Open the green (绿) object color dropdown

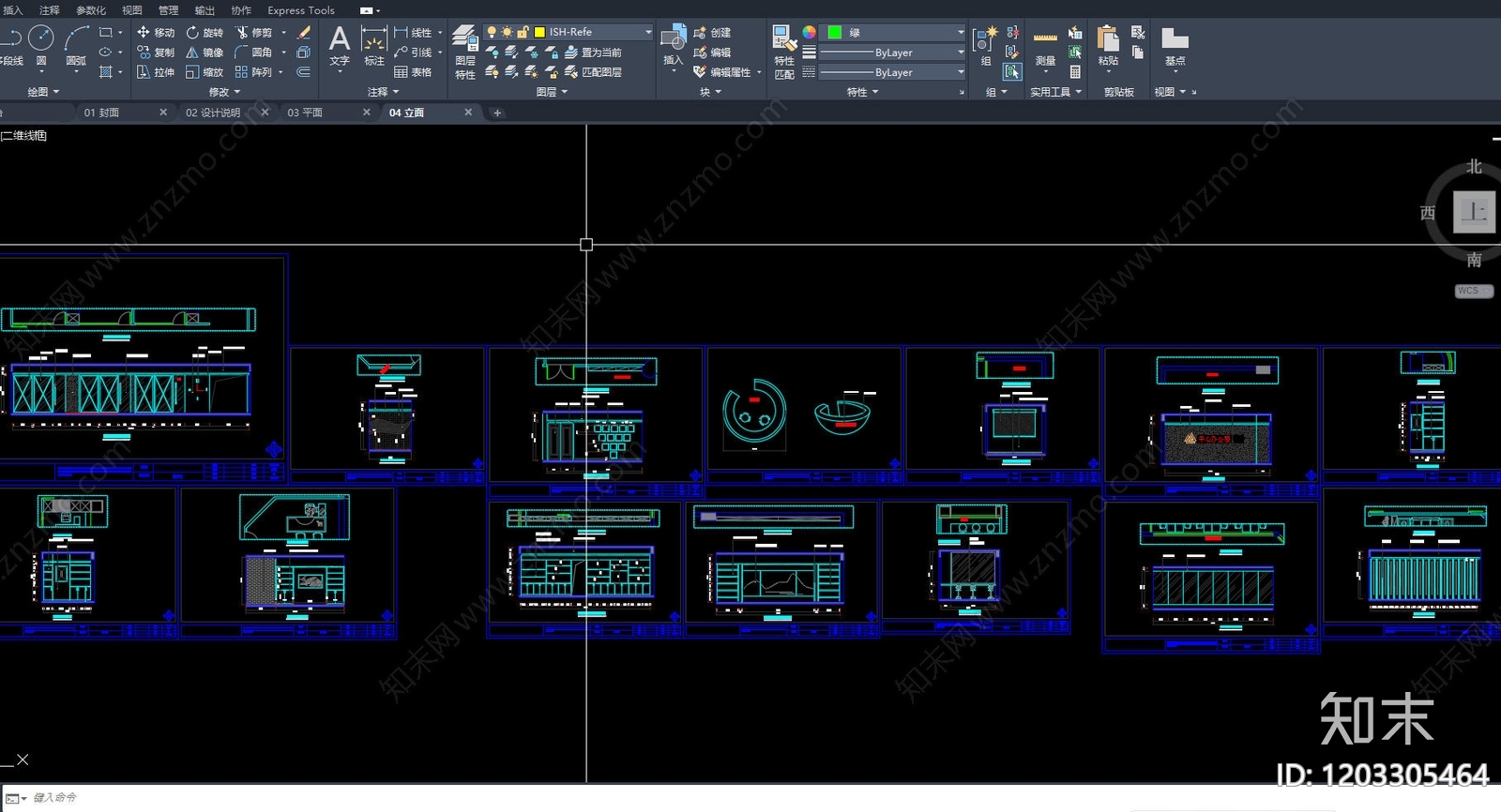893,32
